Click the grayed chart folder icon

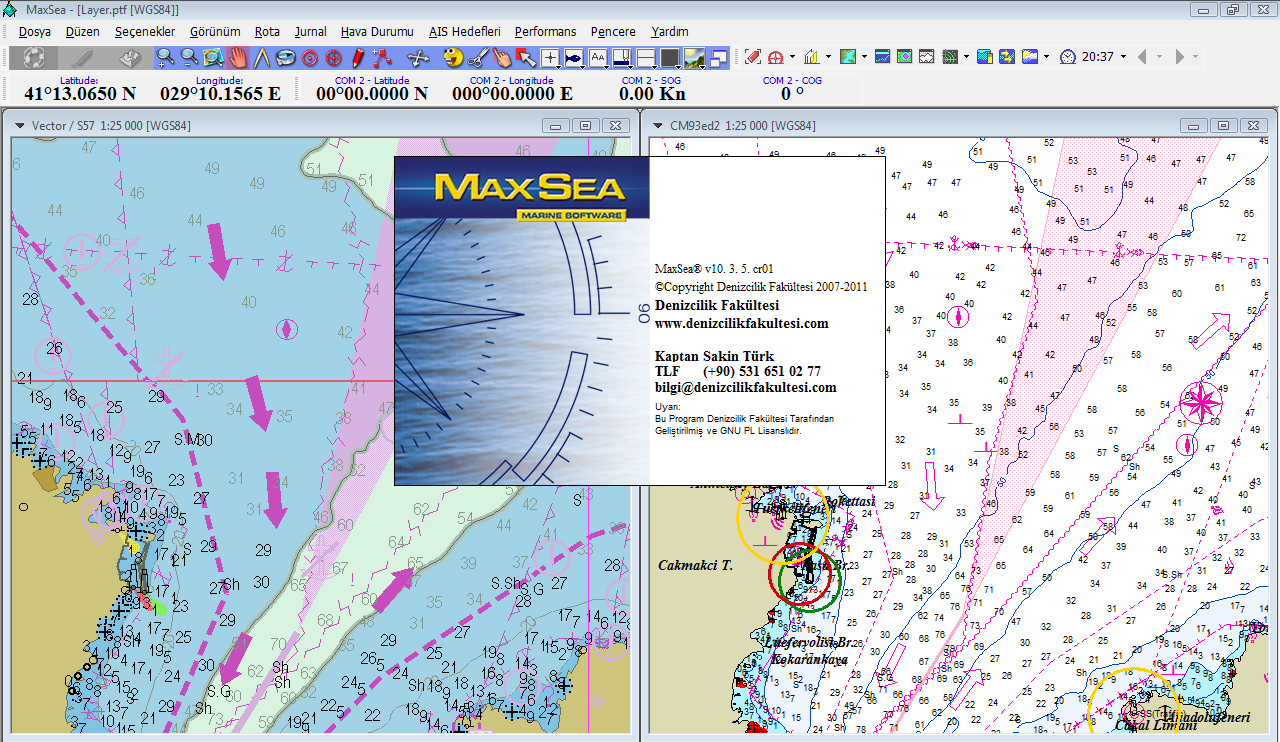131,57
